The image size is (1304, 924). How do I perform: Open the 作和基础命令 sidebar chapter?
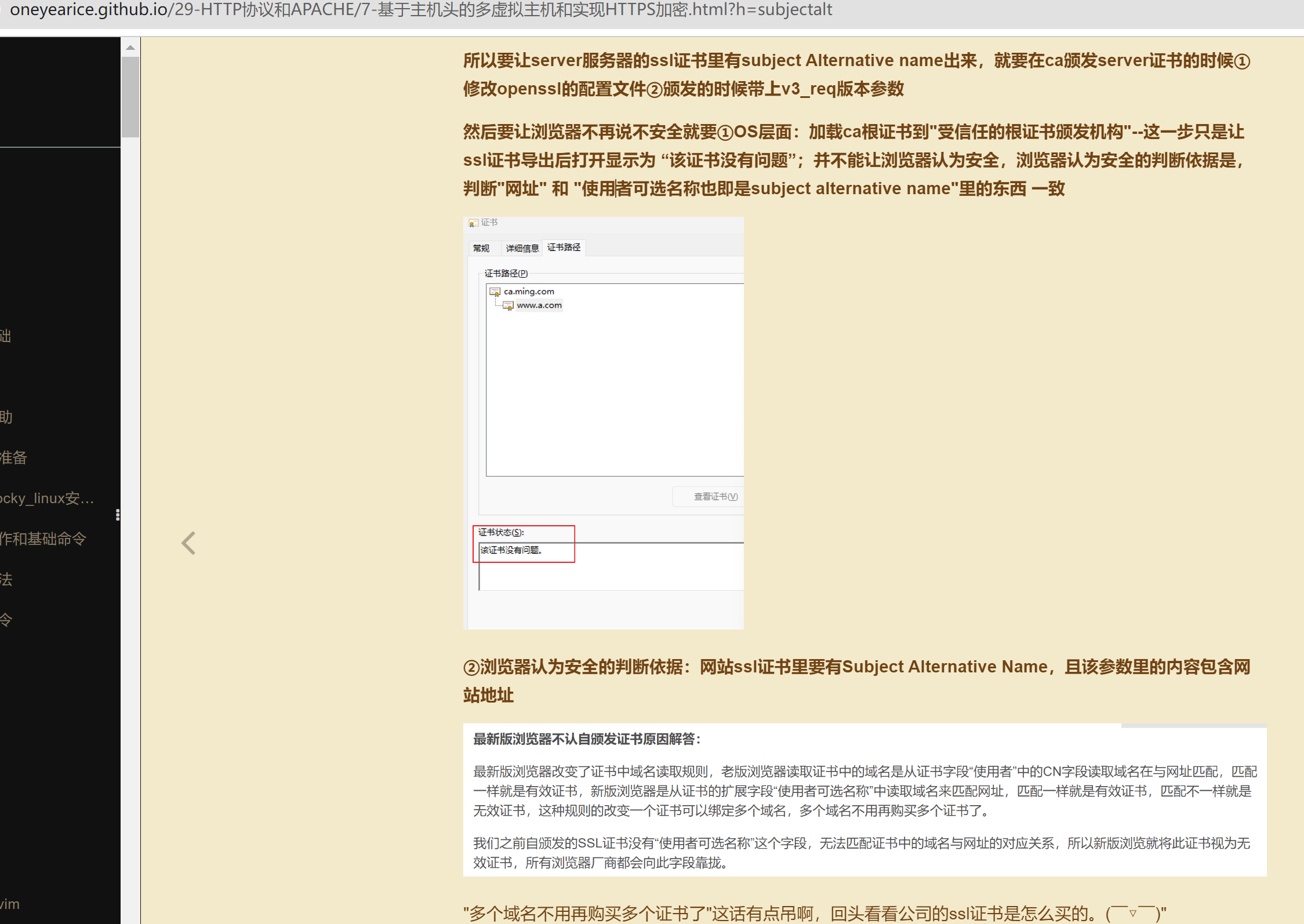point(43,539)
